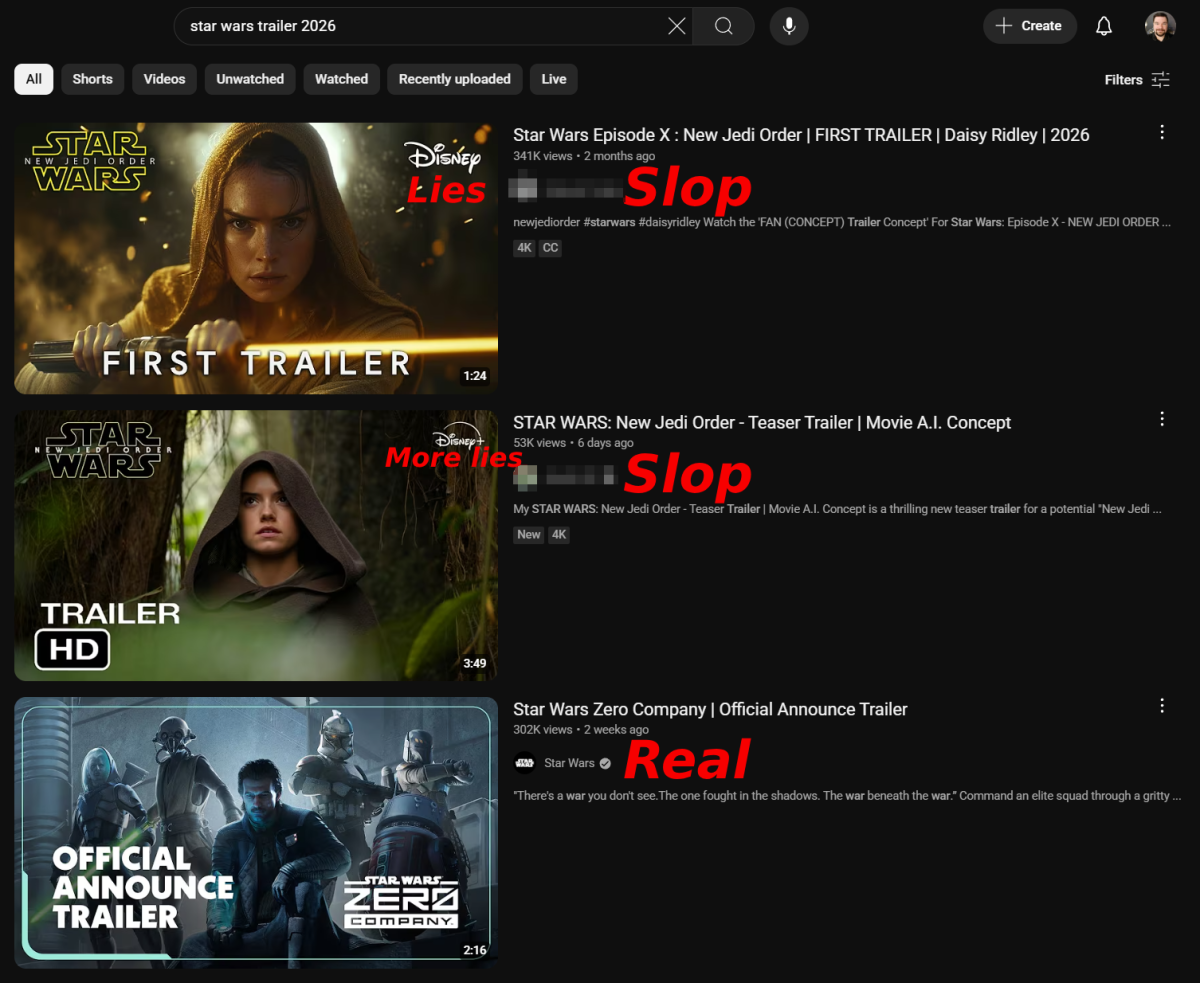Image resolution: width=1200 pixels, height=983 pixels.
Task: Click the 2:16 duration badge
Action: (475, 950)
